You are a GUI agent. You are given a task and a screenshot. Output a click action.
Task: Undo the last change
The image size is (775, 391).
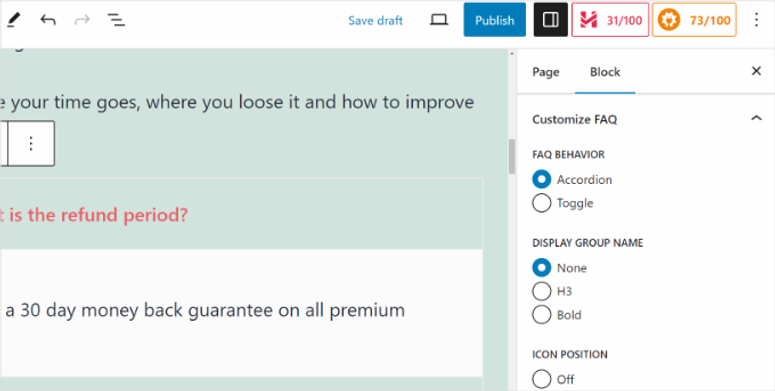[x=48, y=20]
